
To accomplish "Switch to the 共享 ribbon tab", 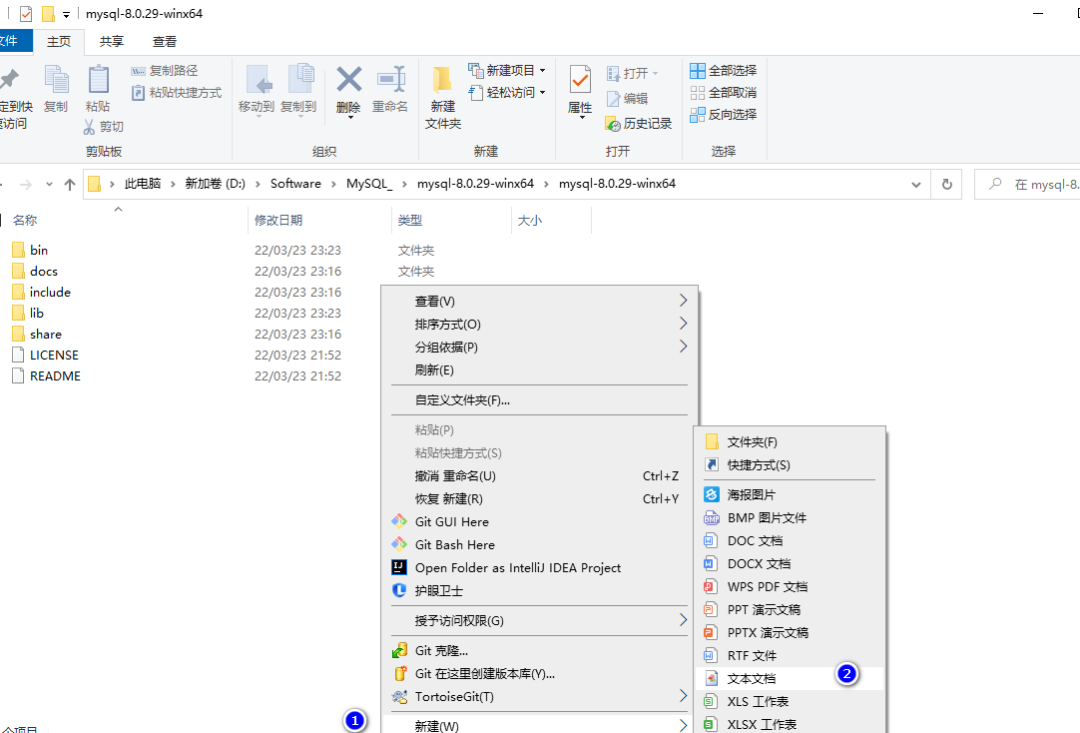I will point(111,41).
